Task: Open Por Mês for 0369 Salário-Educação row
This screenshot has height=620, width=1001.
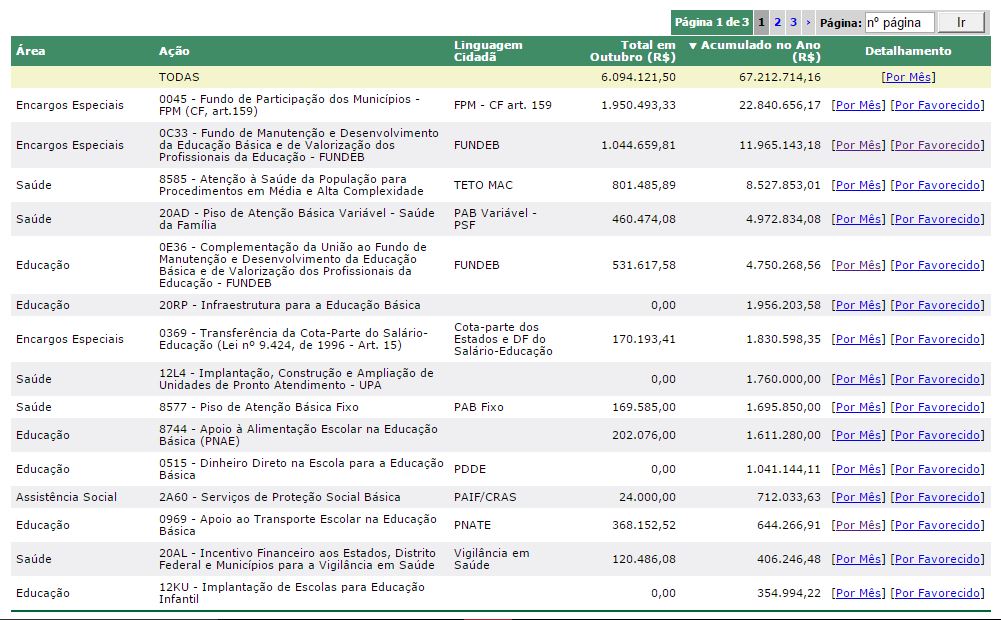Action: pos(859,339)
